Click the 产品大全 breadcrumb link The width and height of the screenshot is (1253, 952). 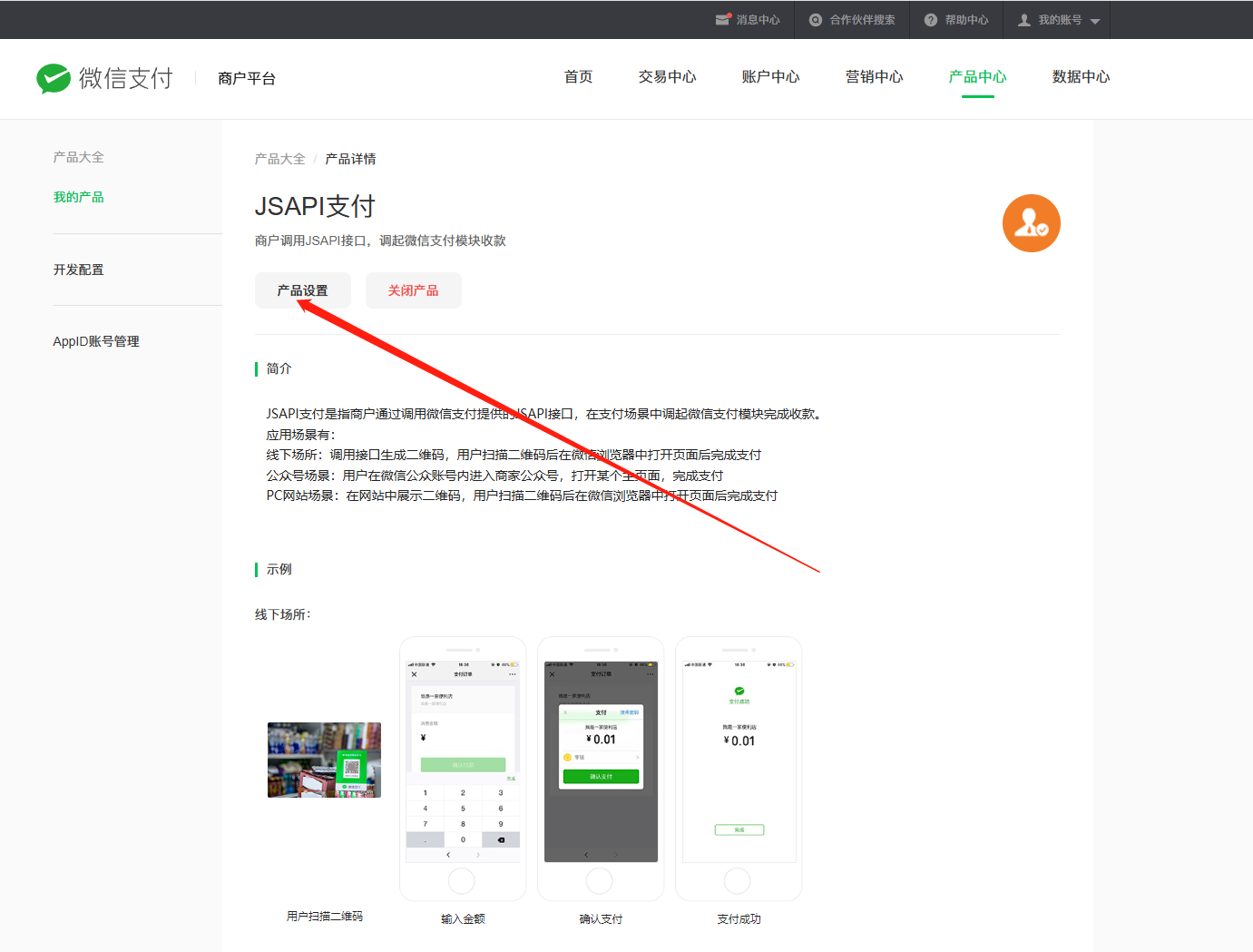280,159
